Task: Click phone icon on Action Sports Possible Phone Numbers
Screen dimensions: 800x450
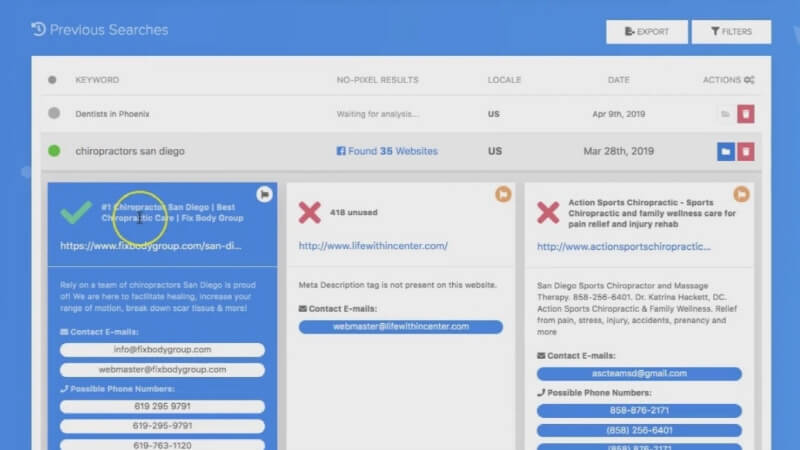Action: [x=541, y=392]
